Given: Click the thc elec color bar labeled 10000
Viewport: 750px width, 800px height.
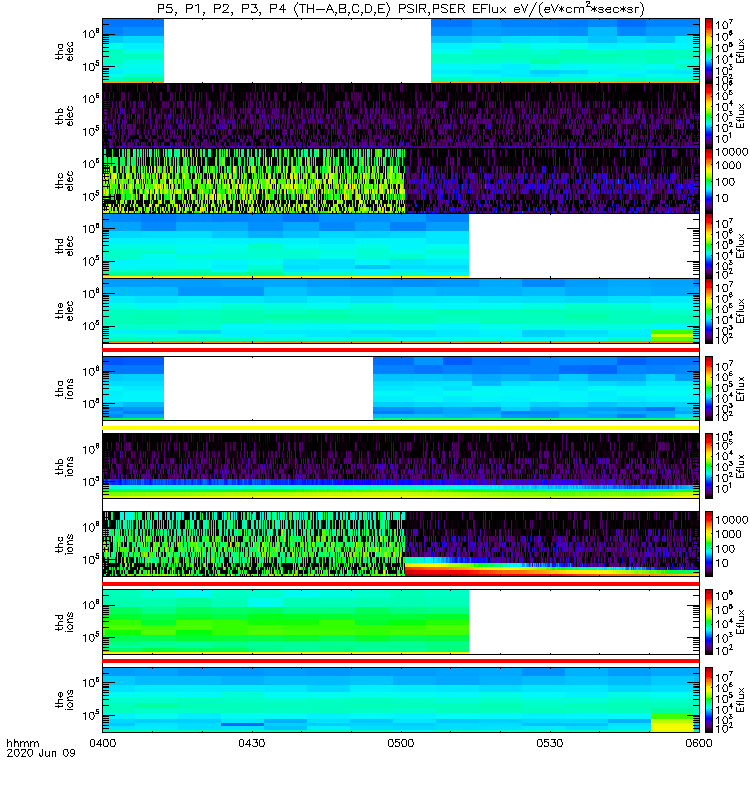Looking at the screenshot, I should click(x=709, y=181).
